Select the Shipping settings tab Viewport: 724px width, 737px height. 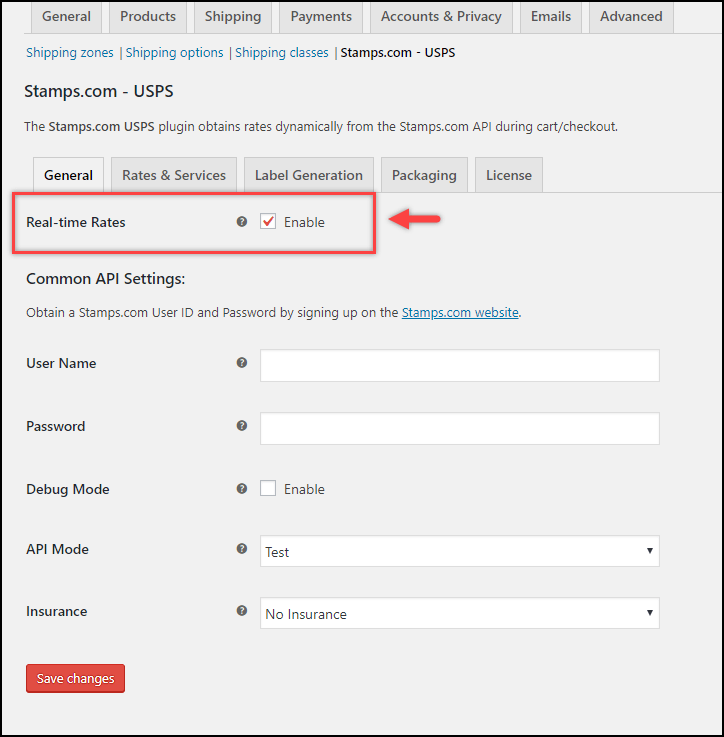[x=233, y=17]
